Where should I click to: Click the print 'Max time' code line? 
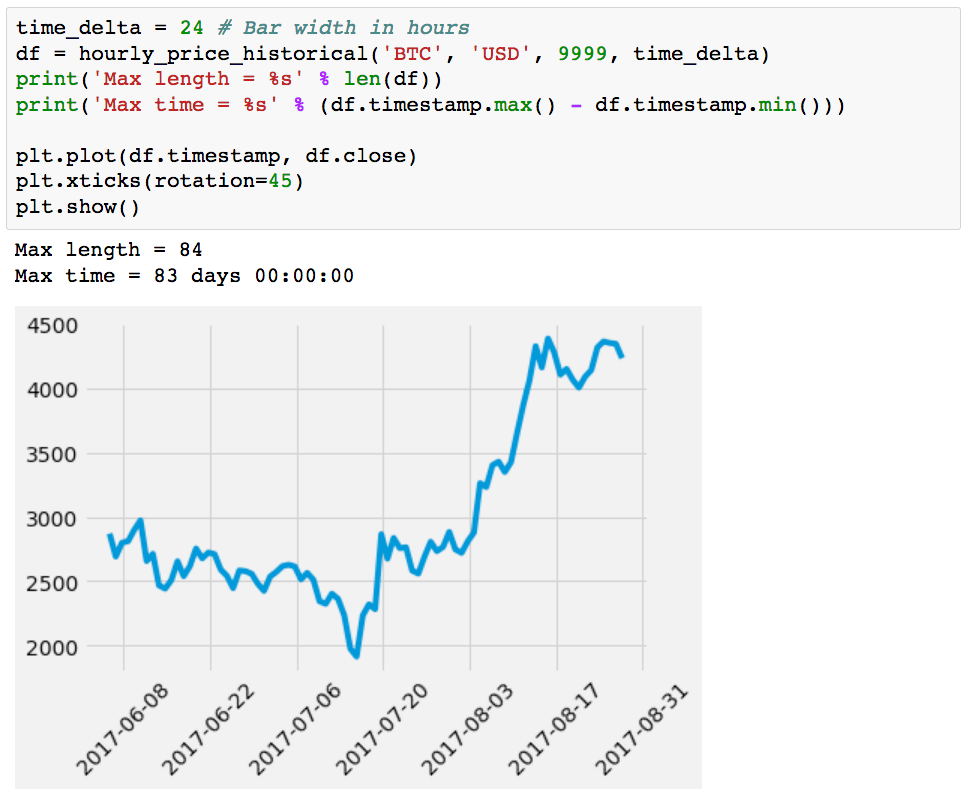(430, 105)
